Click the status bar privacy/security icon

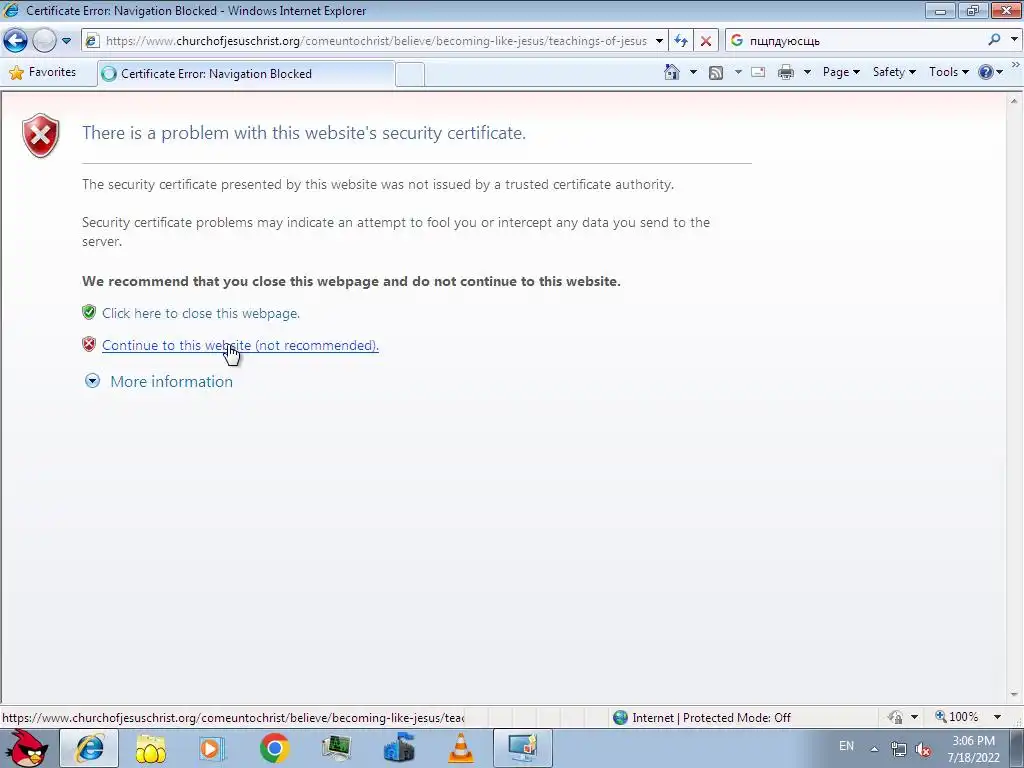coord(895,717)
